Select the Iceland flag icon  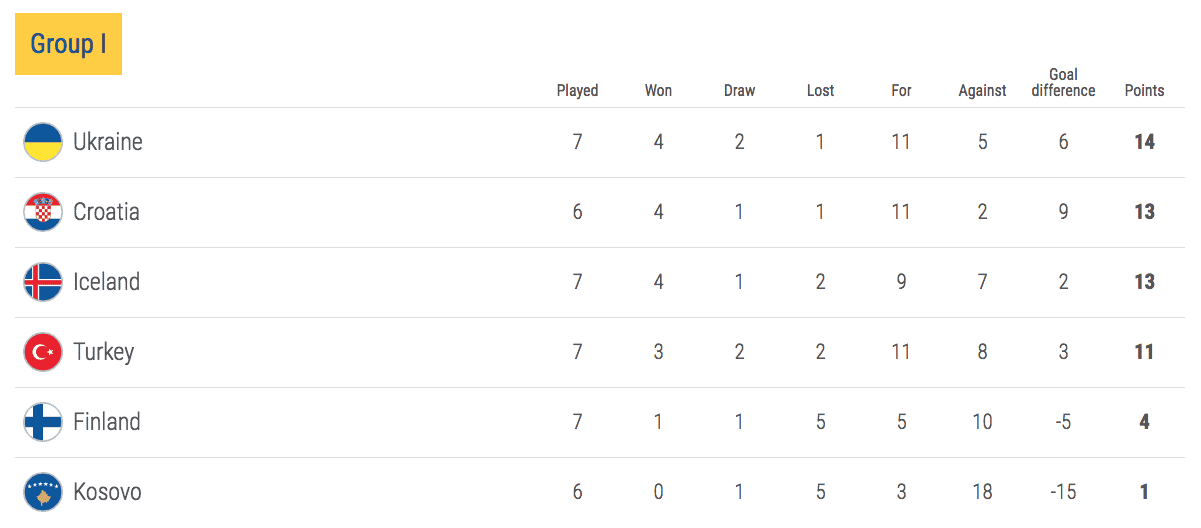[43, 282]
